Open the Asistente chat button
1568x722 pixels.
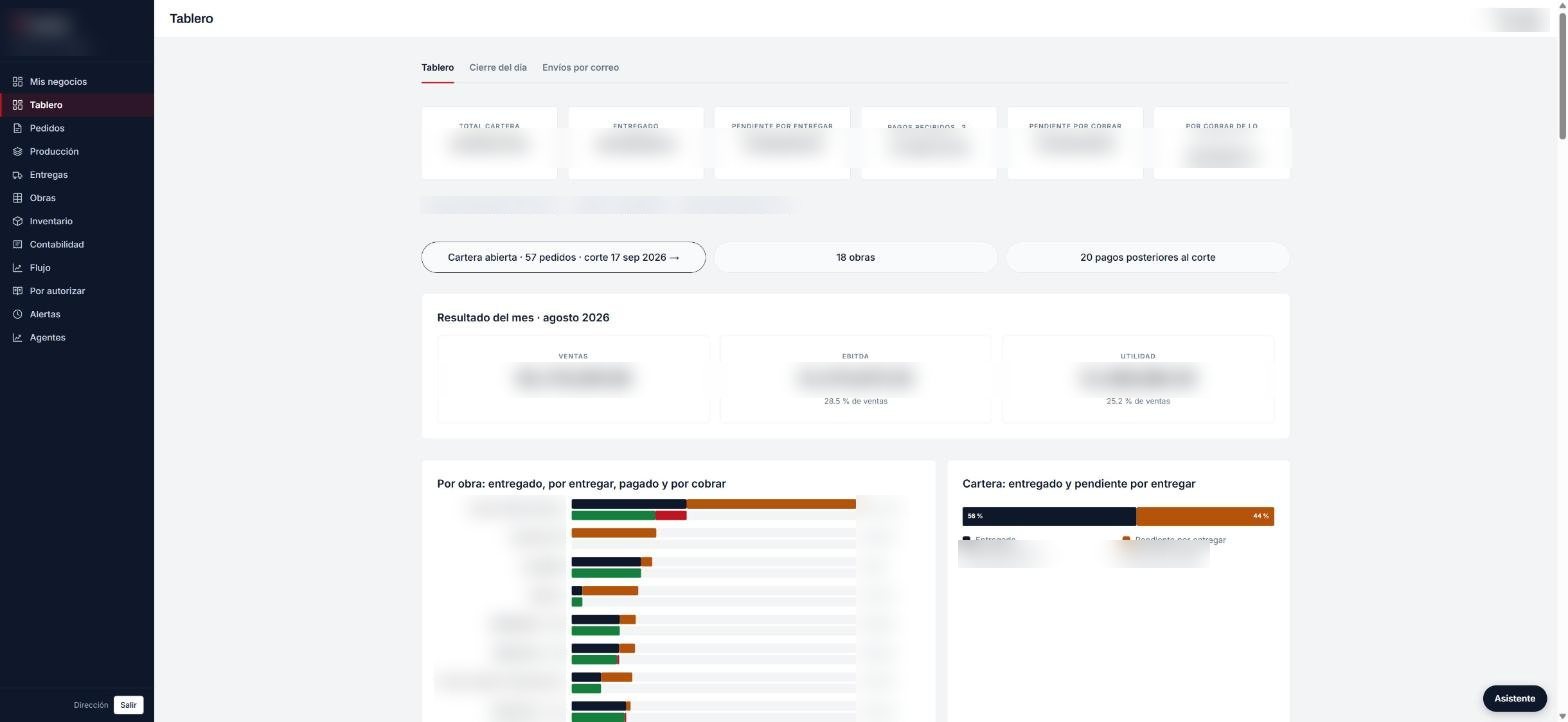(1514, 698)
